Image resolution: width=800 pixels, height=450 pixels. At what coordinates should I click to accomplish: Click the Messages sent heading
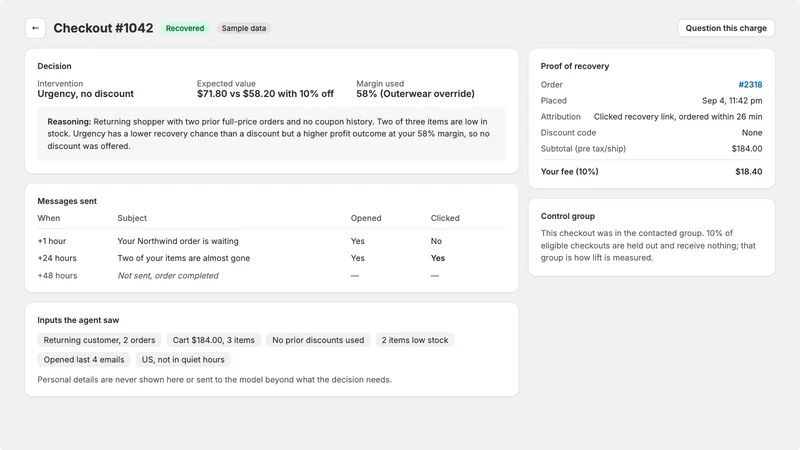click(67, 201)
